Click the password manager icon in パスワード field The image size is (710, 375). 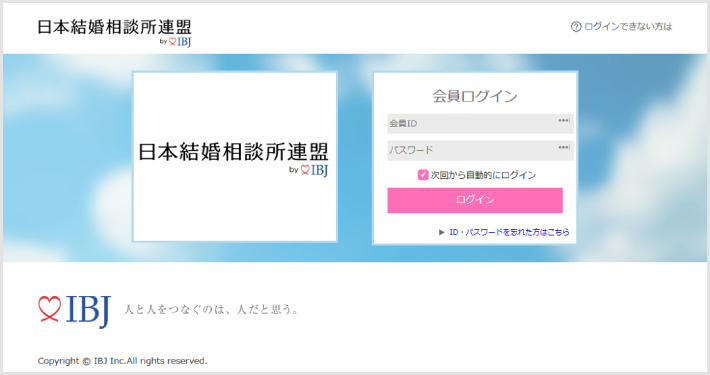tap(564, 147)
